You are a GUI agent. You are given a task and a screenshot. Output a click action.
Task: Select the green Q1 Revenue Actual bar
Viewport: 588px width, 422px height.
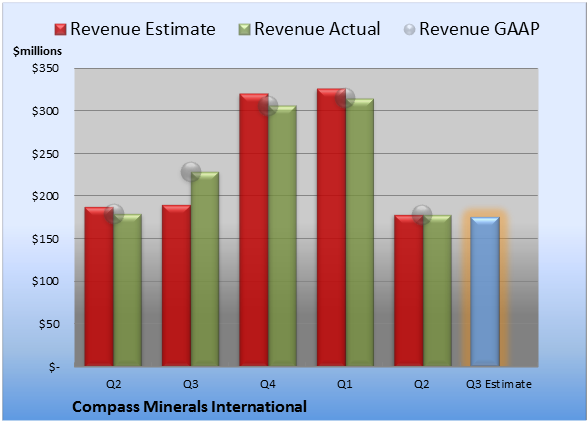pos(360,232)
